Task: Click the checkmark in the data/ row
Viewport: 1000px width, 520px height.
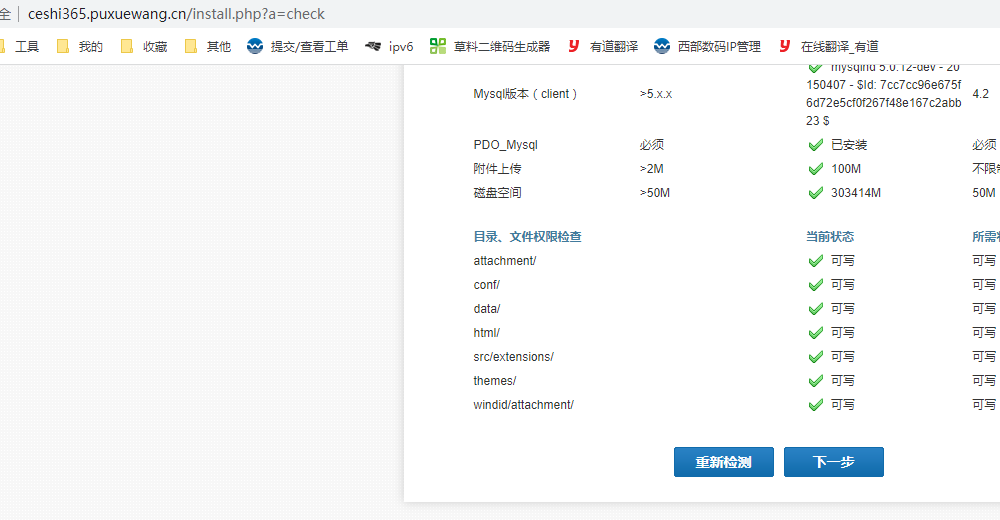Action: (816, 309)
